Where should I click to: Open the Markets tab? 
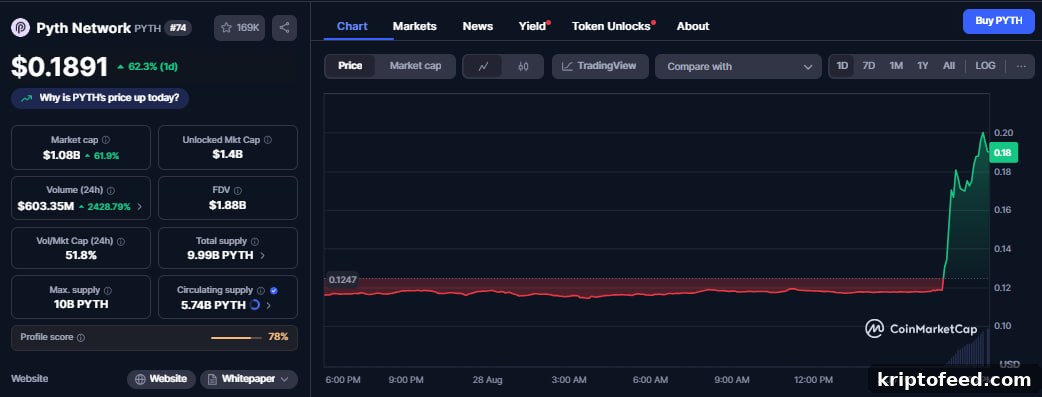tap(415, 26)
